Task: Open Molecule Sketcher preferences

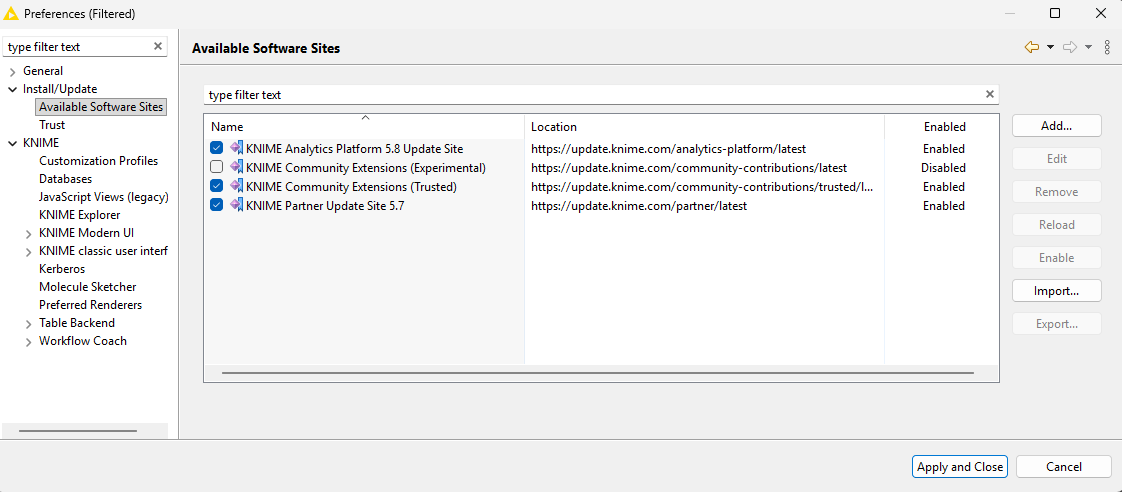Action: click(x=87, y=287)
